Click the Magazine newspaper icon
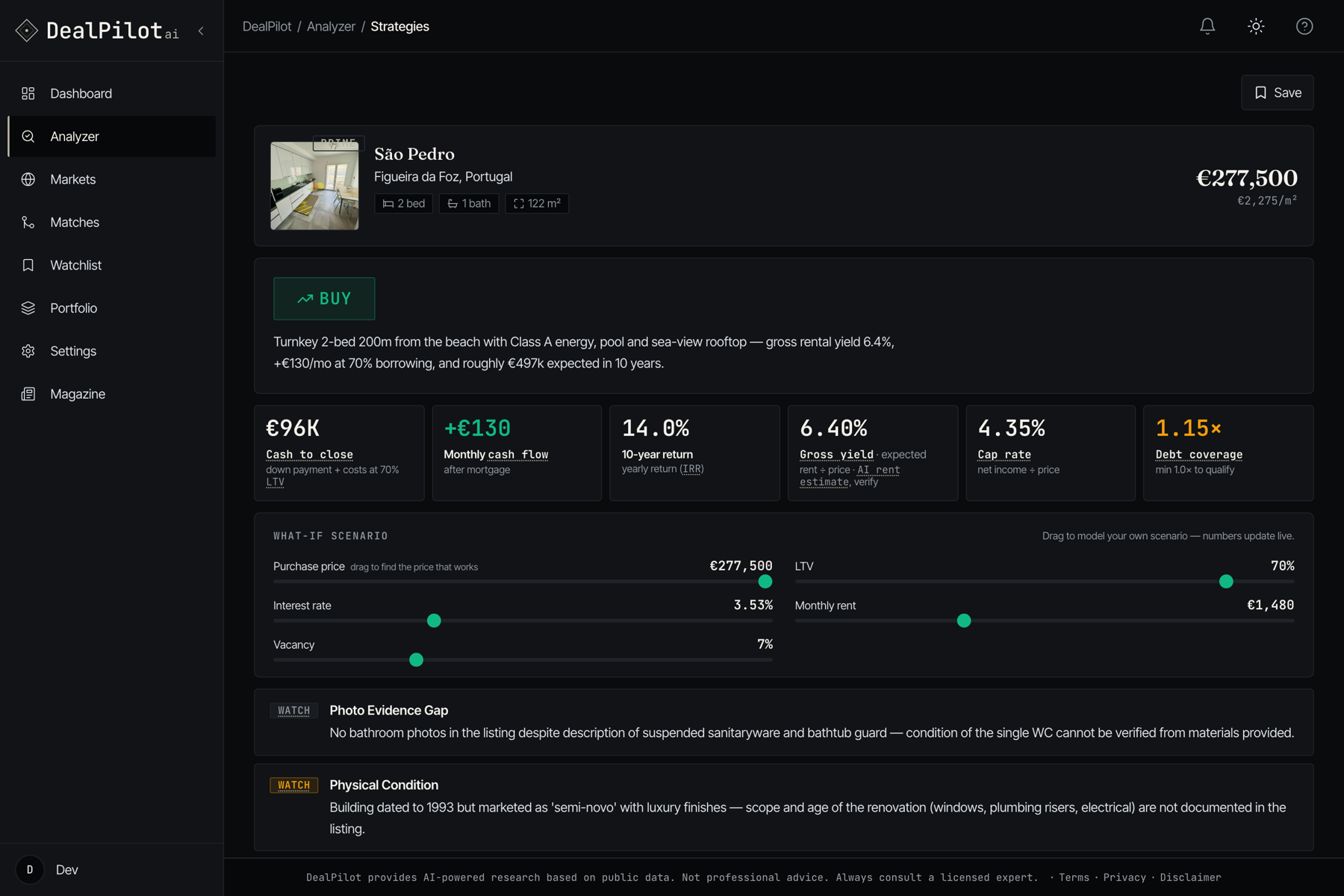This screenshot has width=1344, height=896. [x=28, y=394]
